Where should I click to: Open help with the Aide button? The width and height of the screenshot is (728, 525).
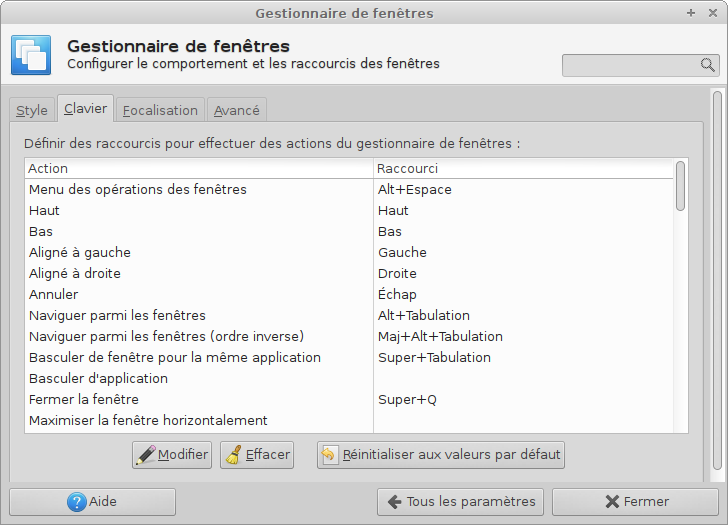click(92, 502)
